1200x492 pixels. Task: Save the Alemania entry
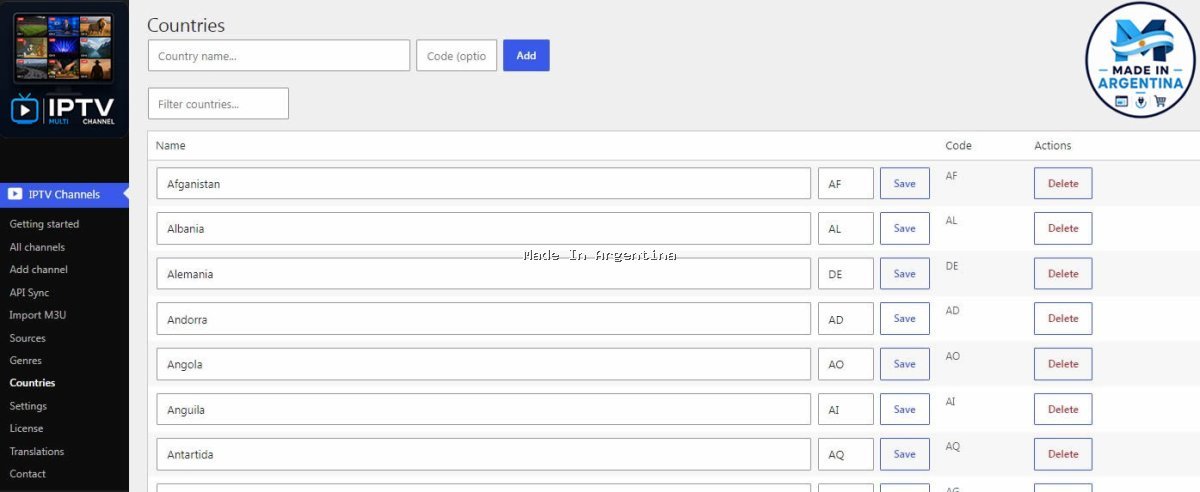(904, 274)
